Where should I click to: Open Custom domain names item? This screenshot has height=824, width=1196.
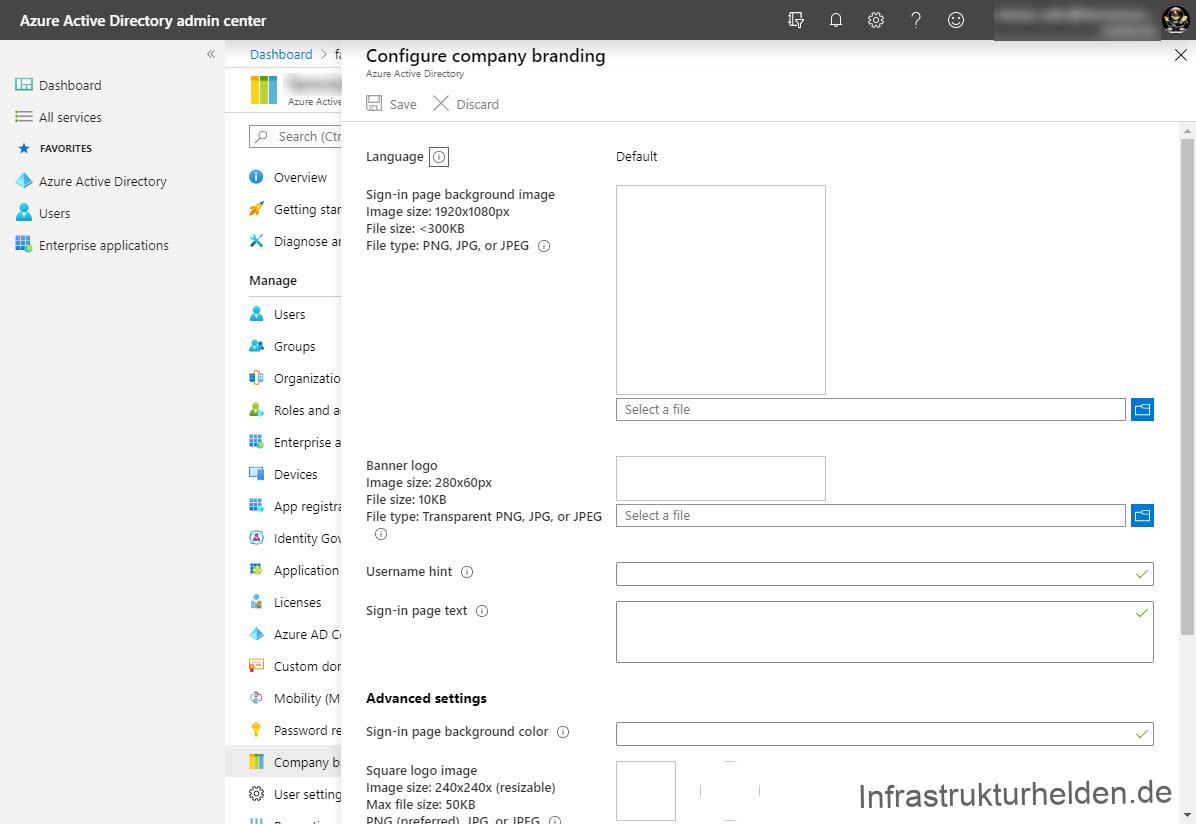294,667
